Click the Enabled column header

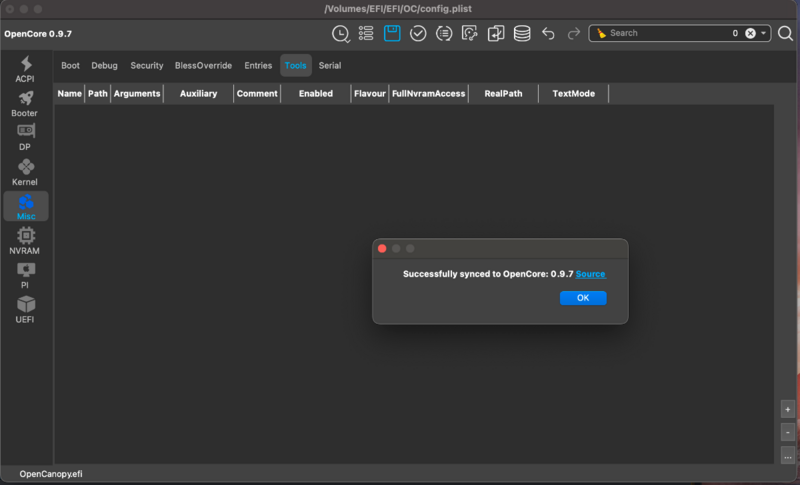click(315, 94)
